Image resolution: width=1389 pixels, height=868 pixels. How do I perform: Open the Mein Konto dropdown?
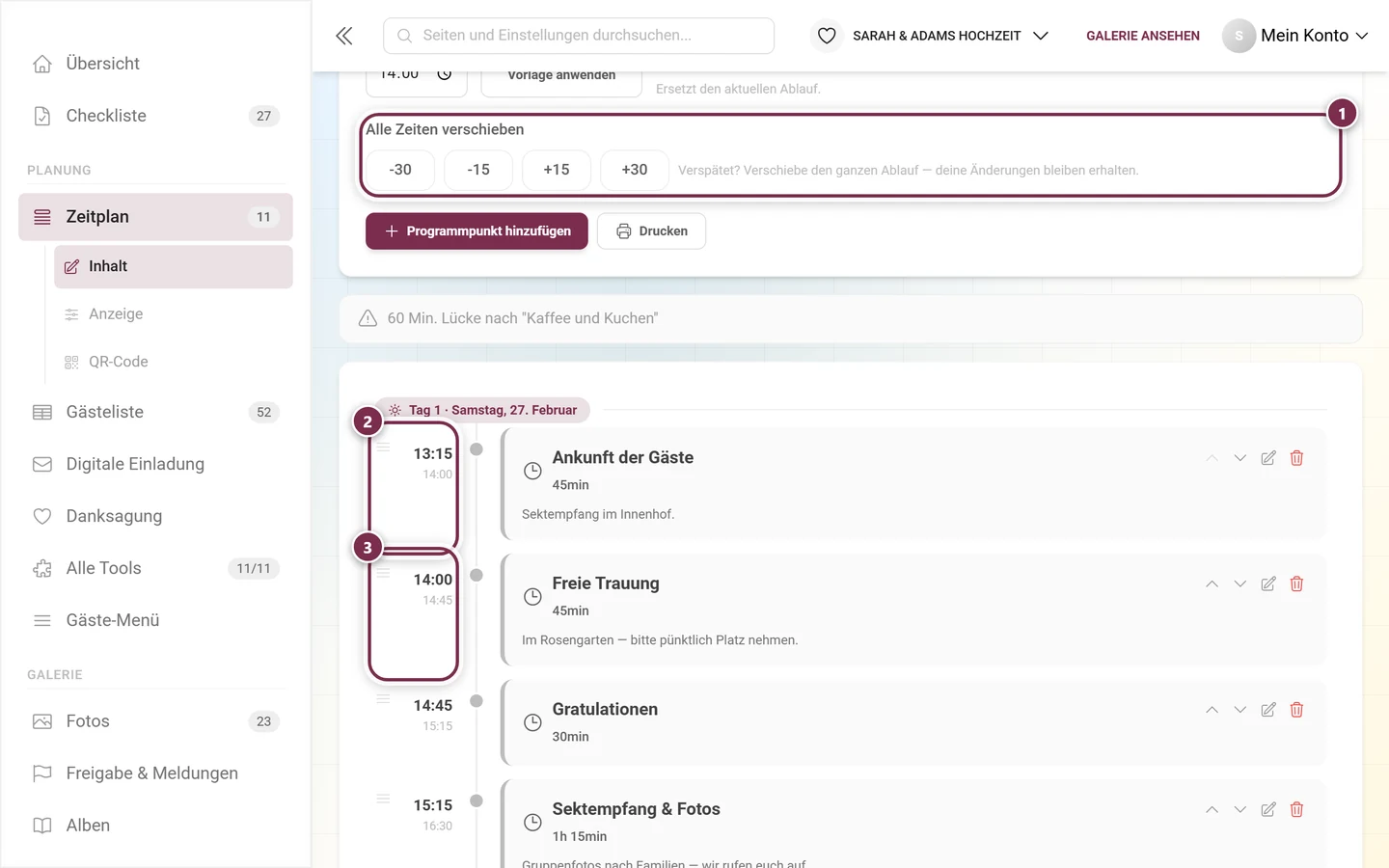click(x=1295, y=36)
